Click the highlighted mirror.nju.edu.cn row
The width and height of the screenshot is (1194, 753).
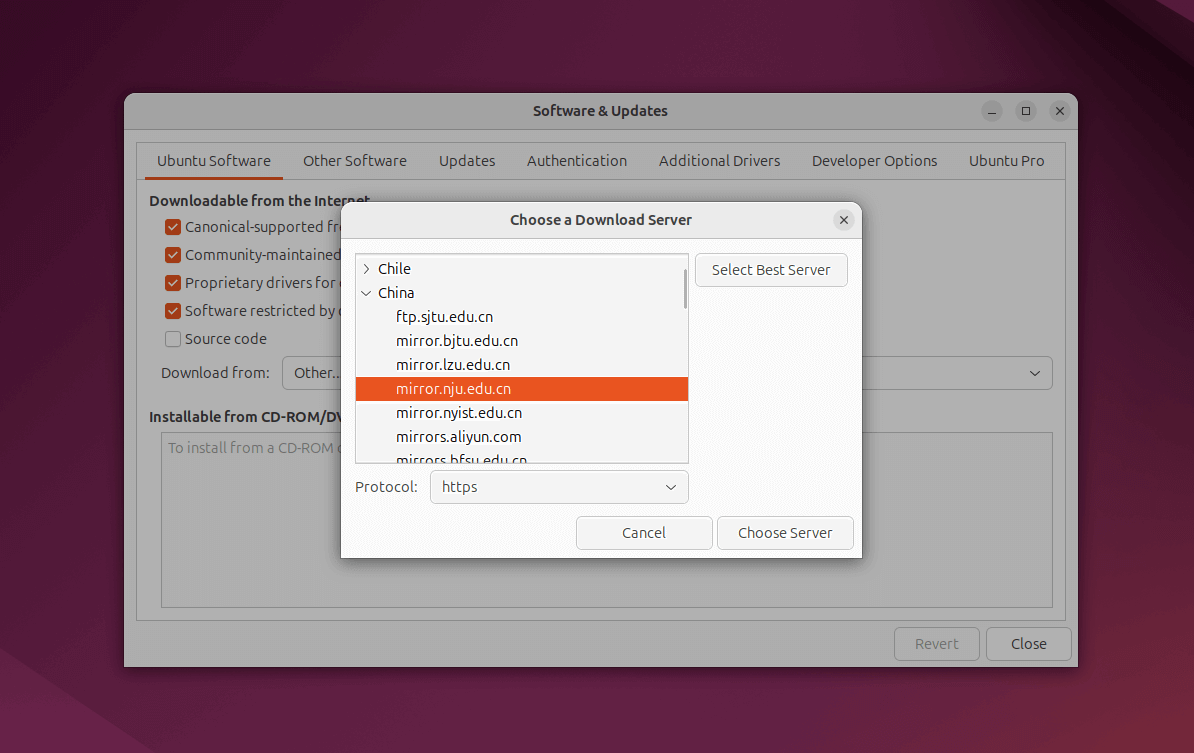[x=522, y=389]
